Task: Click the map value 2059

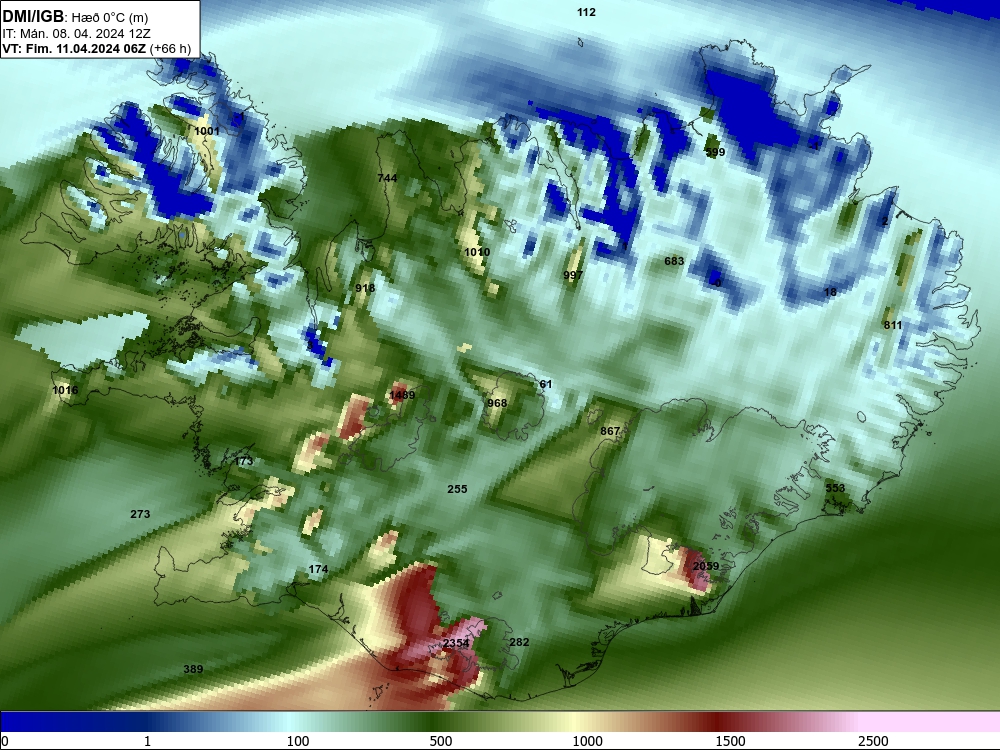Action: 705,566
